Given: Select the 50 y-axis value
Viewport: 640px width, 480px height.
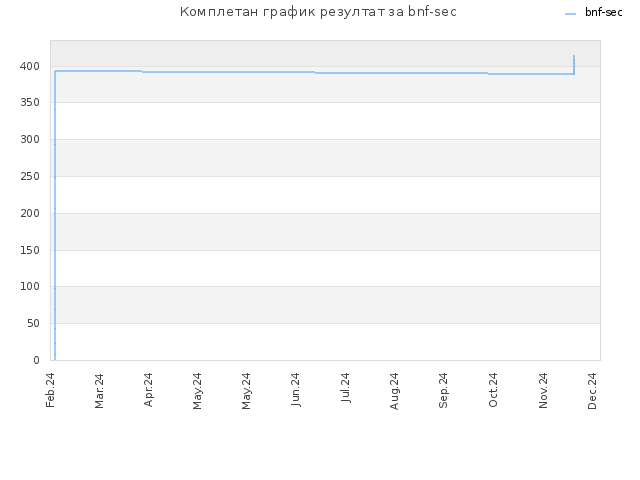Looking at the screenshot, I should click(33, 324).
